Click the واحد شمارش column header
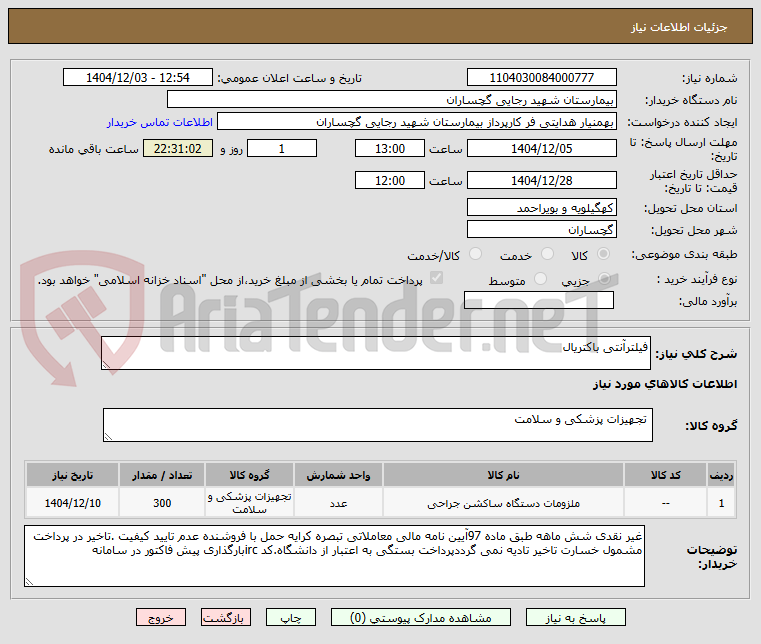Viewport: 761px width, 644px height. (338, 475)
